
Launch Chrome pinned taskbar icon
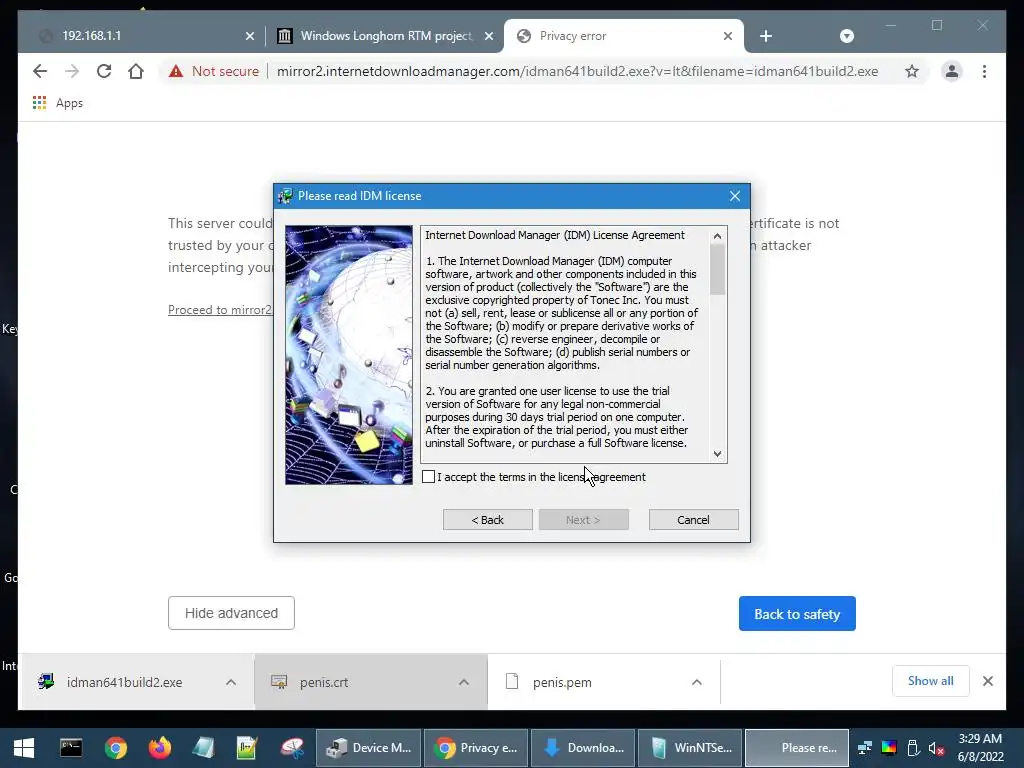(x=116, y=748)
